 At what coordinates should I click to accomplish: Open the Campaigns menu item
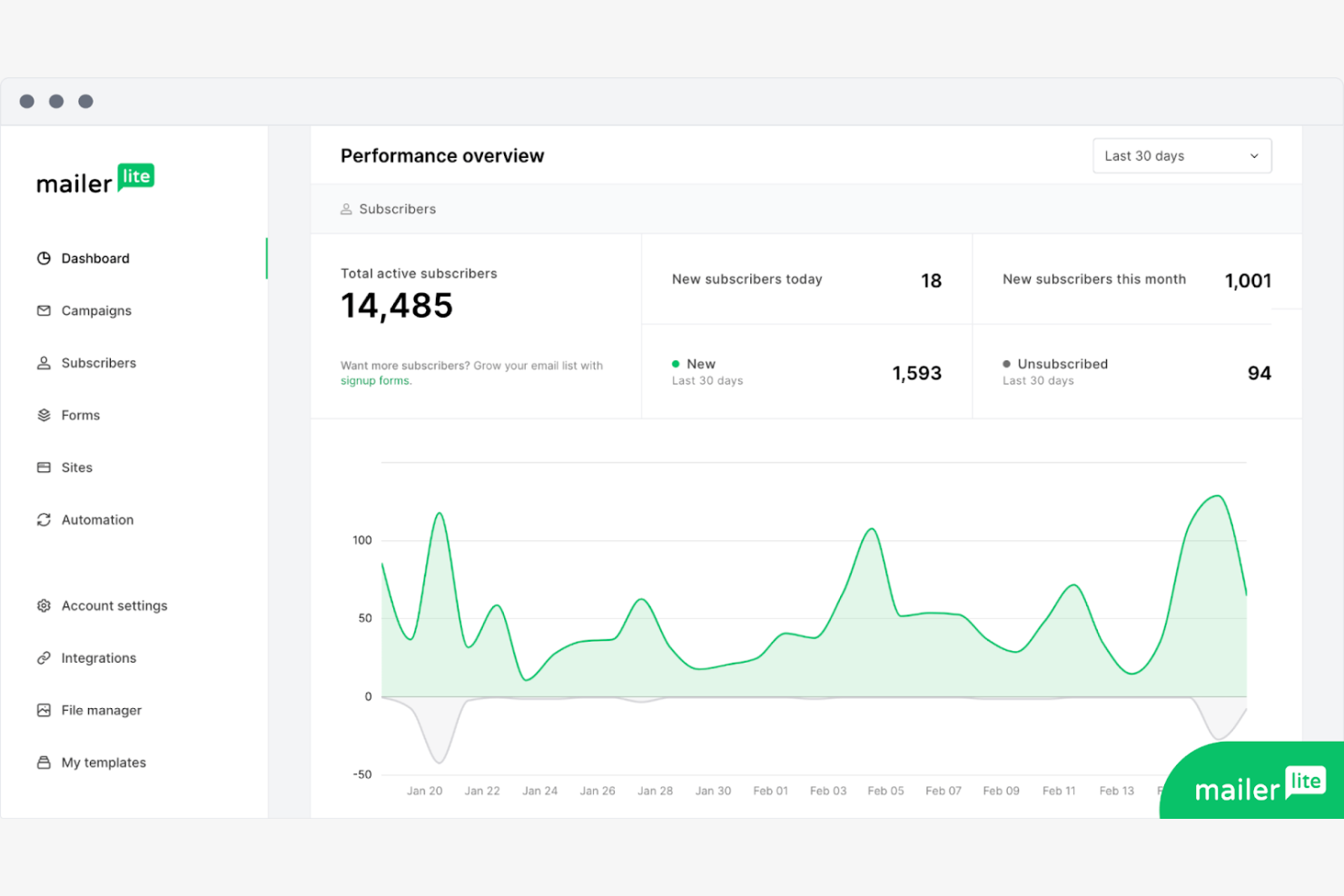[96, 310]
